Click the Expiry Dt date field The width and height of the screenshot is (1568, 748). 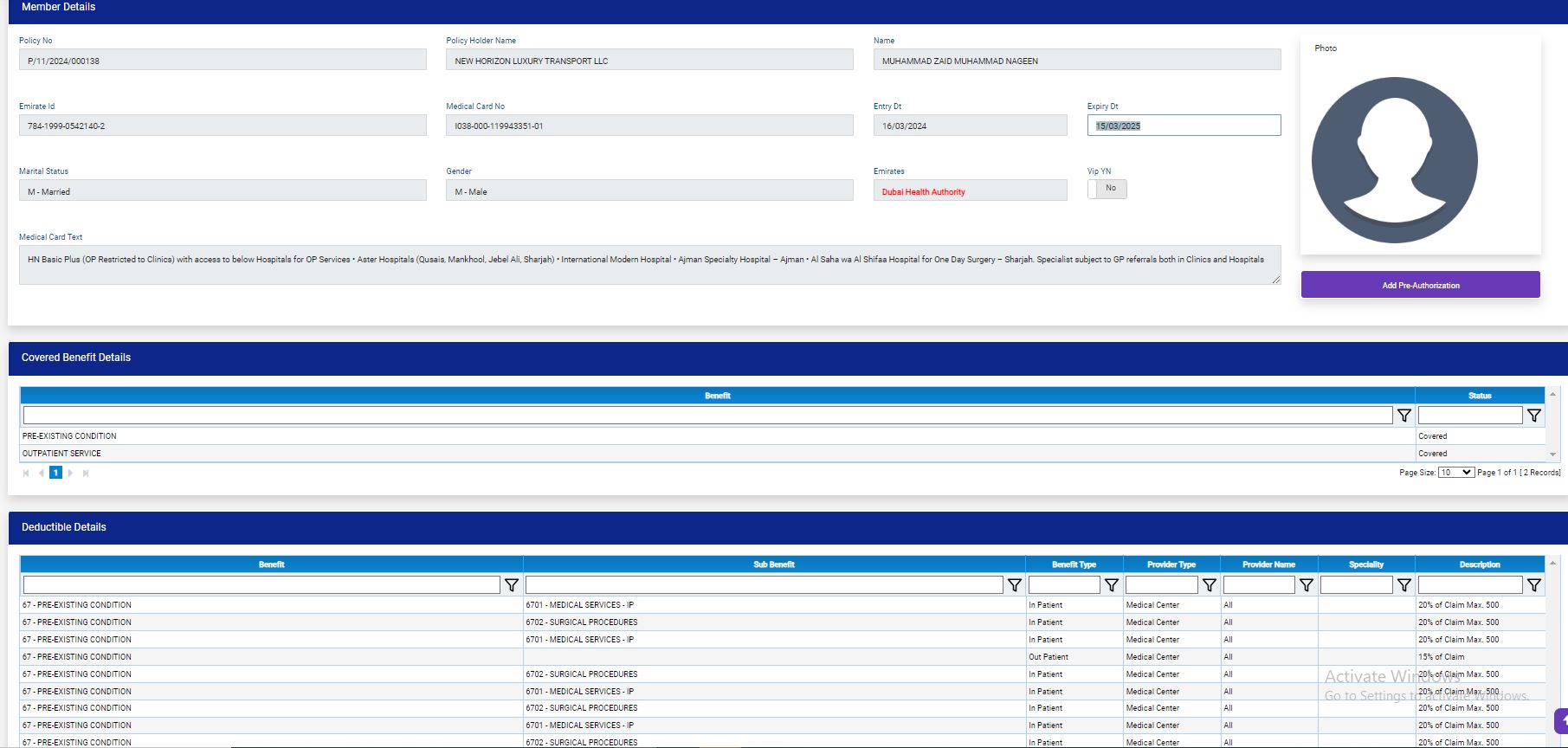pos(1183,126)
